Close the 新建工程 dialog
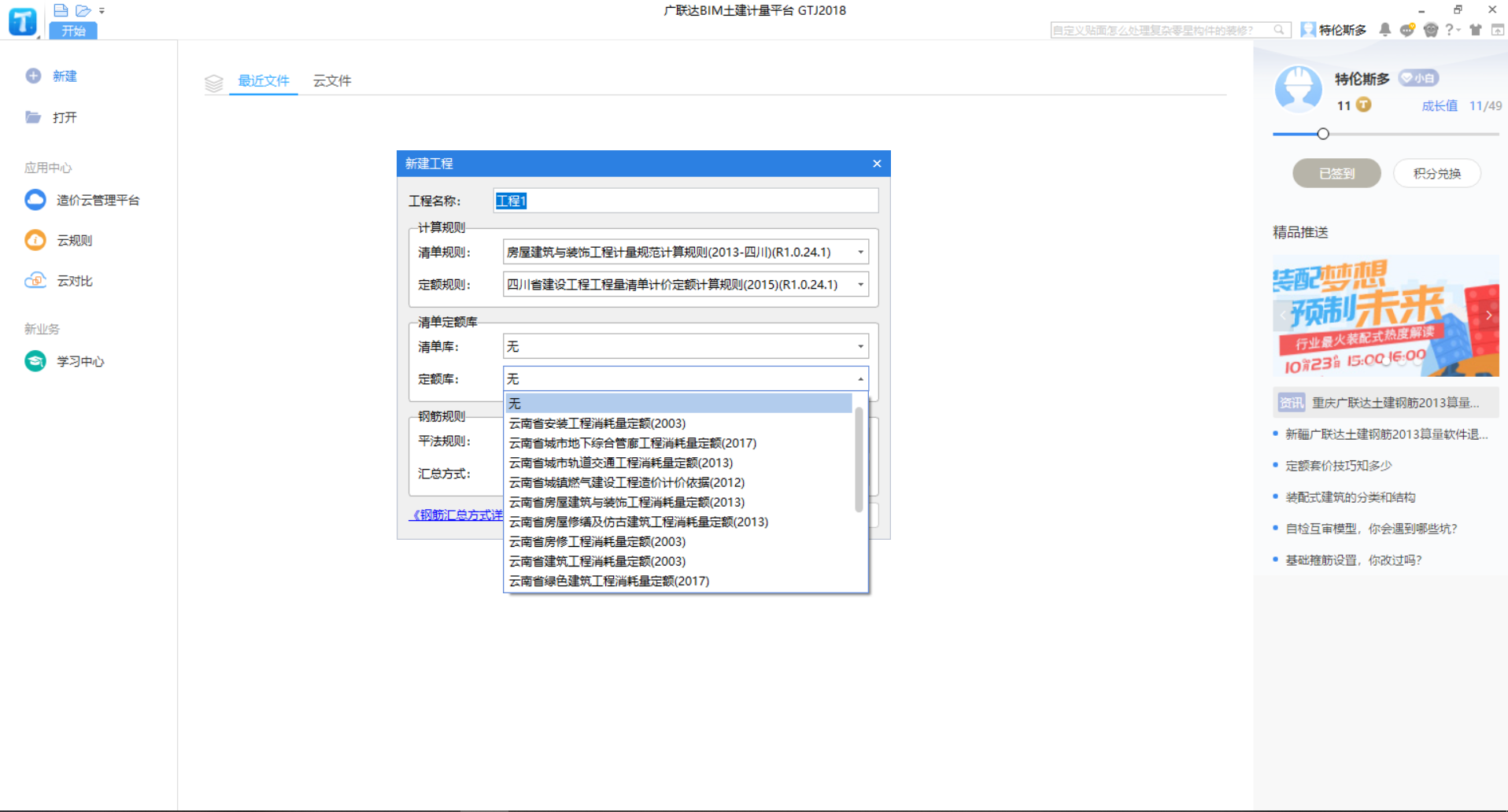Viewport: 1508px width, 812px height. [877, 164]
